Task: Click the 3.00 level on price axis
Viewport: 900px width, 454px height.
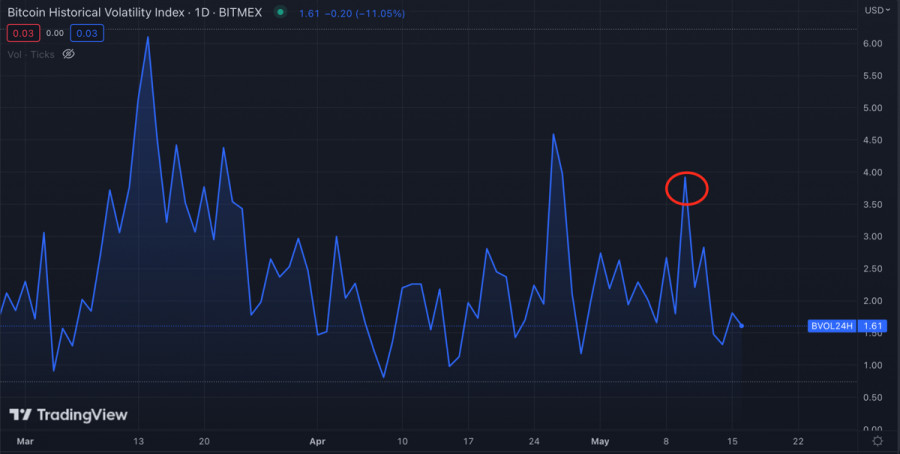Action: (872, 237)
